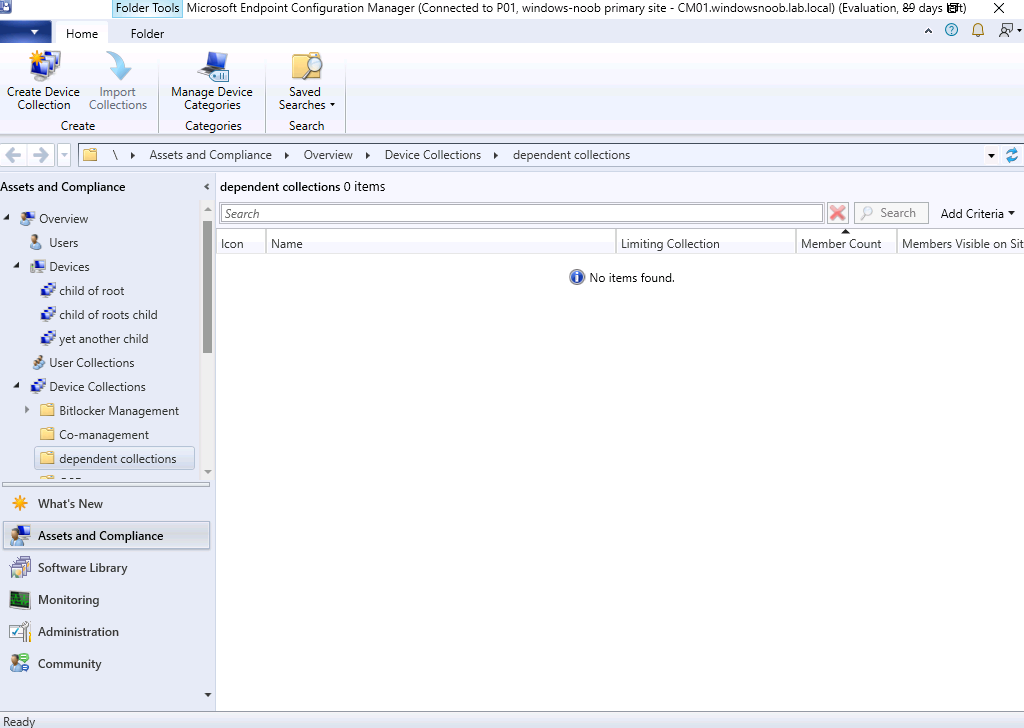Navigate back with the back arrow

click(14, 155)
